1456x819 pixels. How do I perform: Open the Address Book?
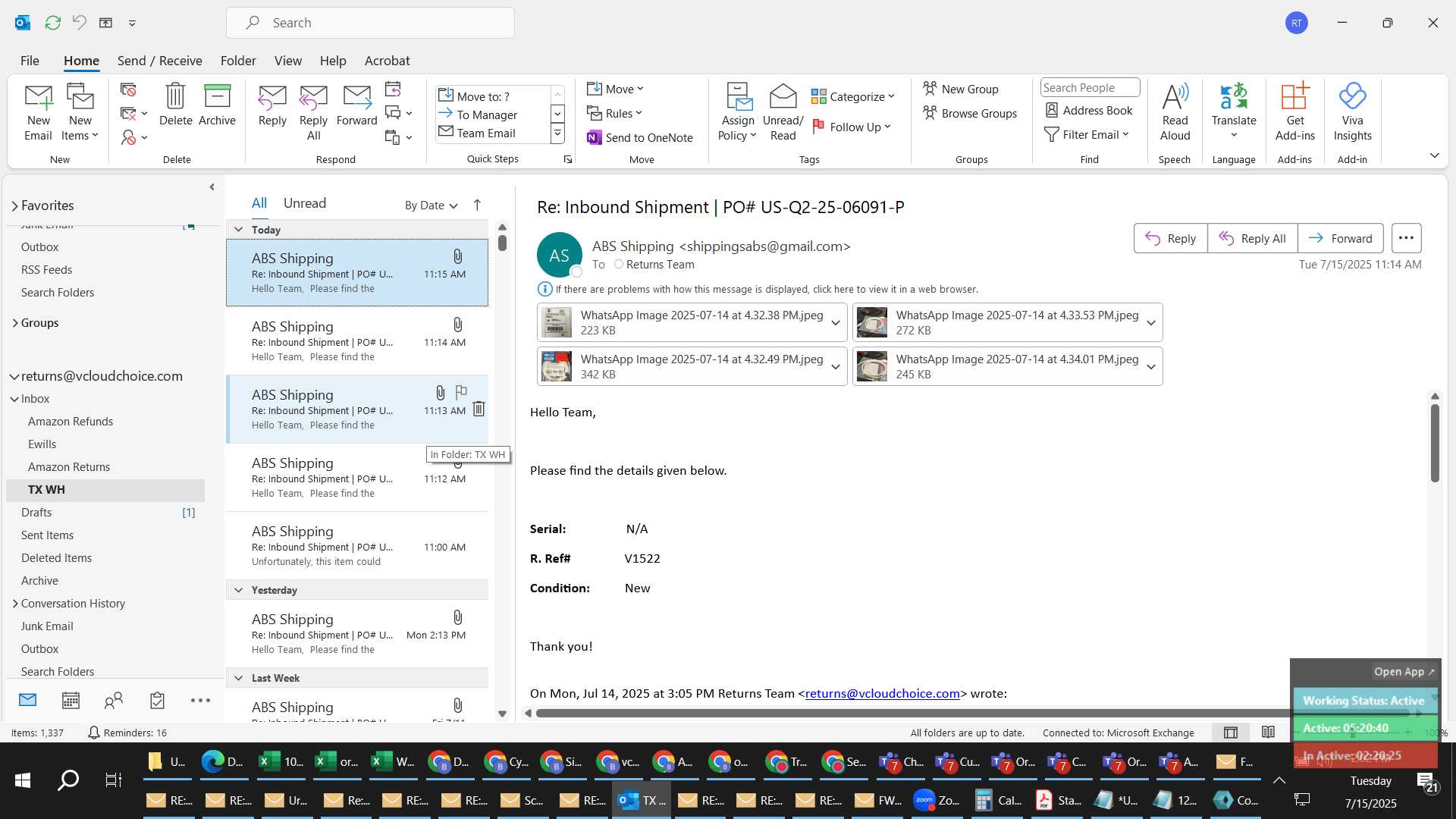click(x=1089, y=110)
